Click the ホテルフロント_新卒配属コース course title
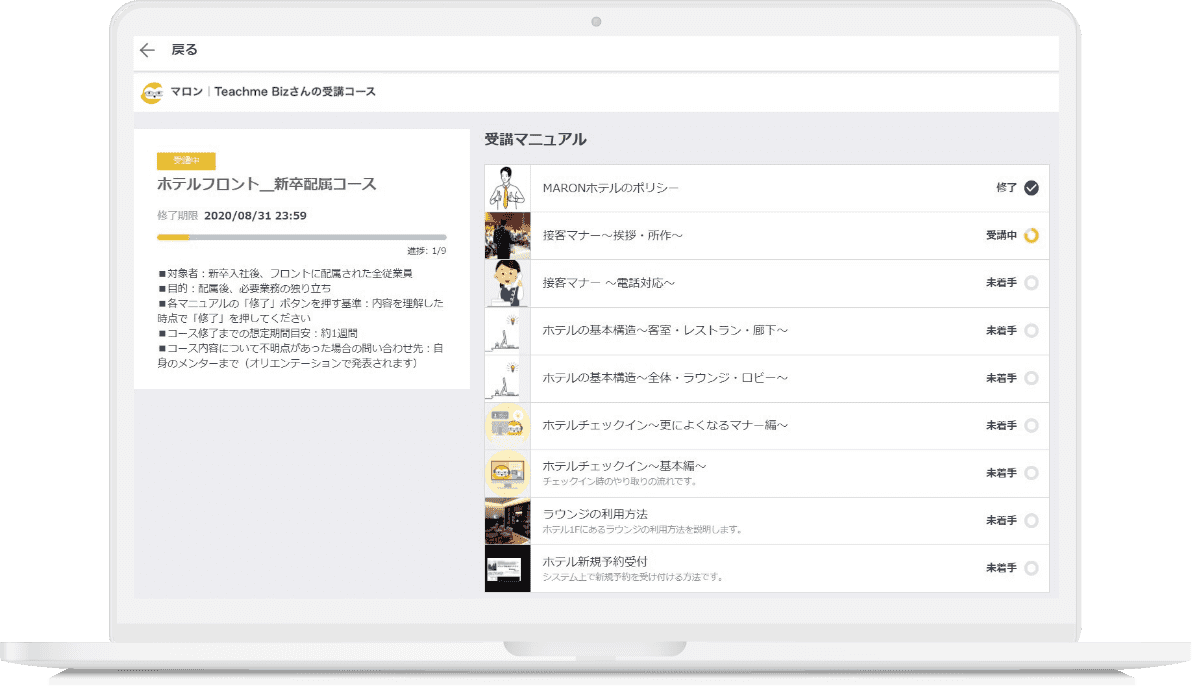Image resolution: width=1192 pixels, height=687 pixels. point(266,185)
